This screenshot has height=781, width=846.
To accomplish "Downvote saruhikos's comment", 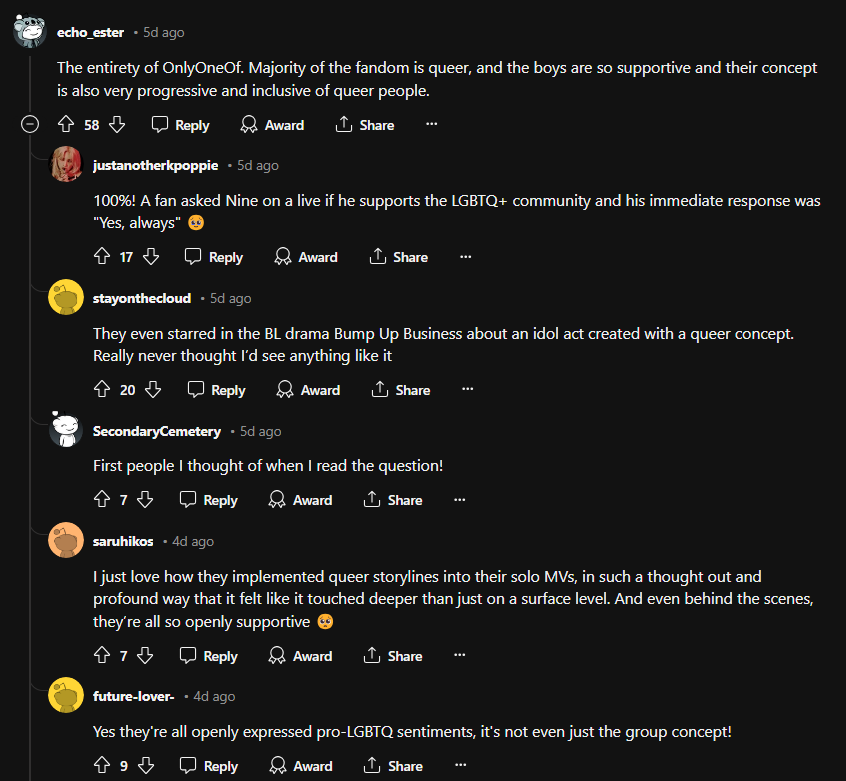I will pyautogui.click(x=144, y=656).
